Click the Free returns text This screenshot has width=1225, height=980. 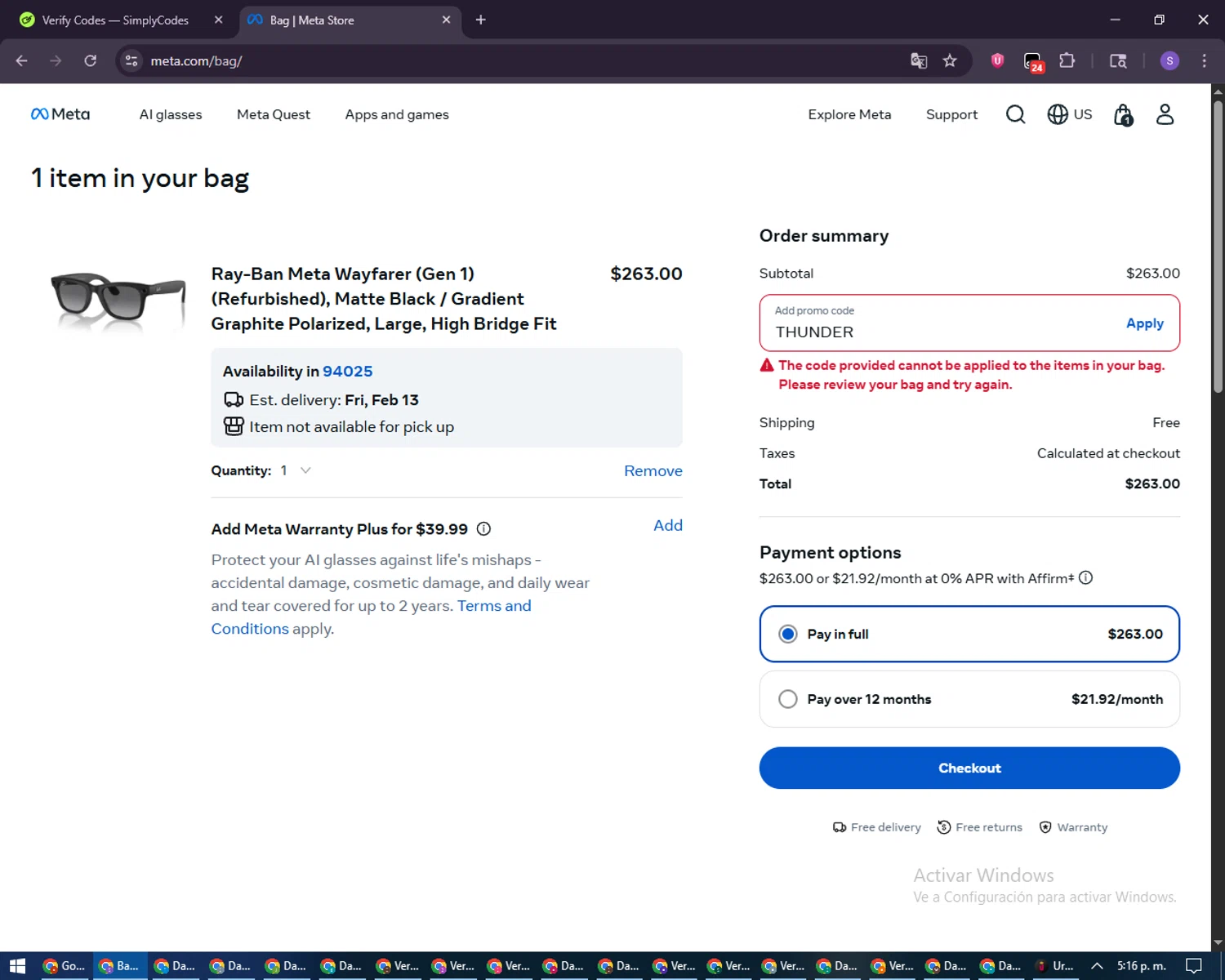(989, 827)
